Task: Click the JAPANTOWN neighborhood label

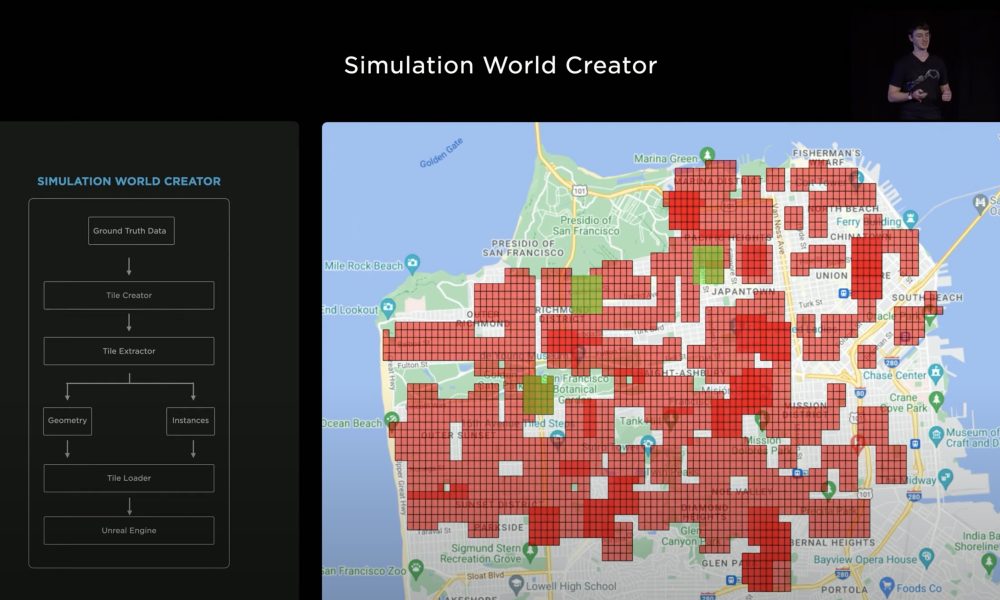Action: (x=743, y=291)
